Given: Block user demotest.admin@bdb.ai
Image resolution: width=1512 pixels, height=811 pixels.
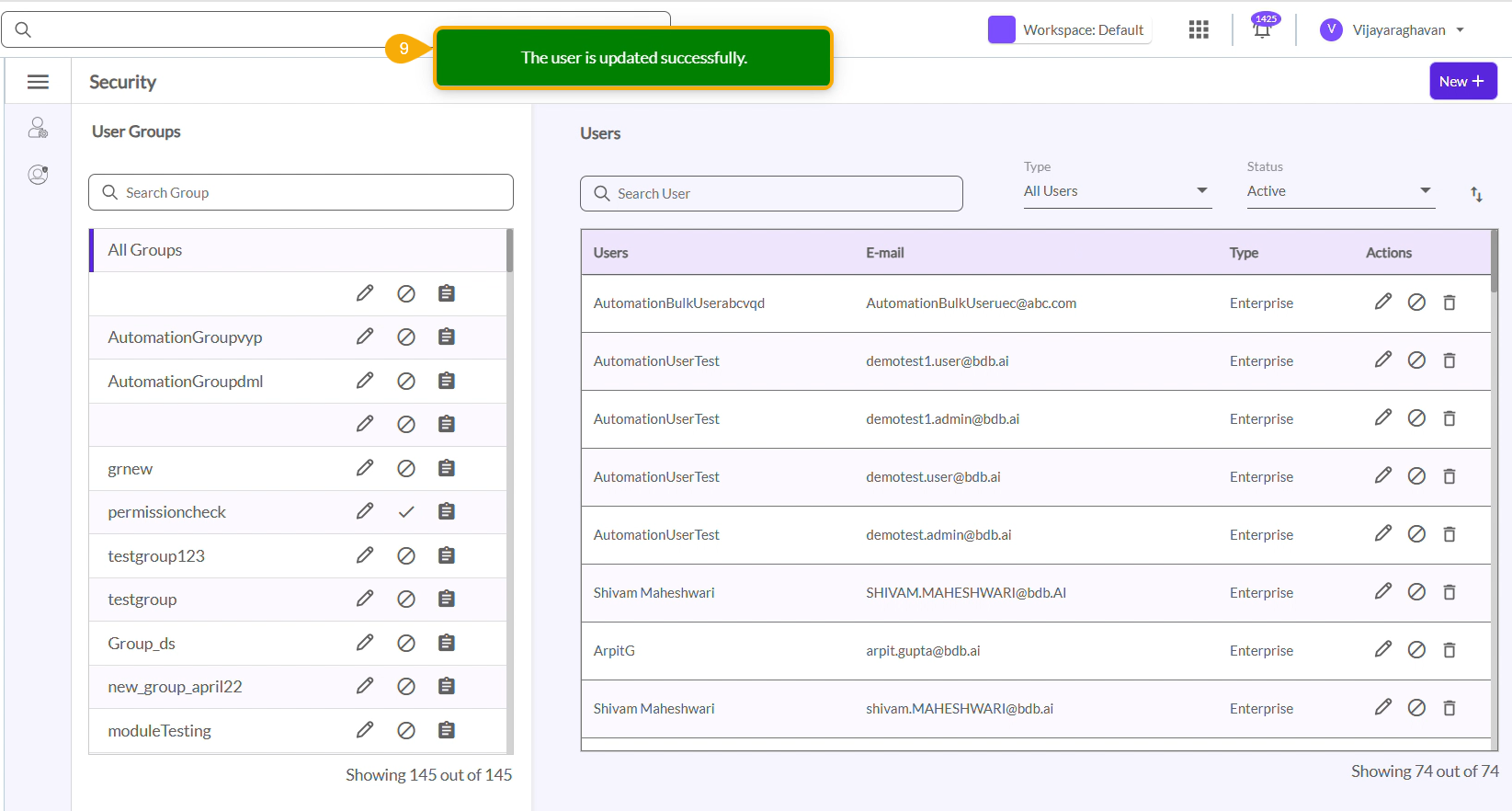Looking at the screenshot, I should tap(1416, 534).
